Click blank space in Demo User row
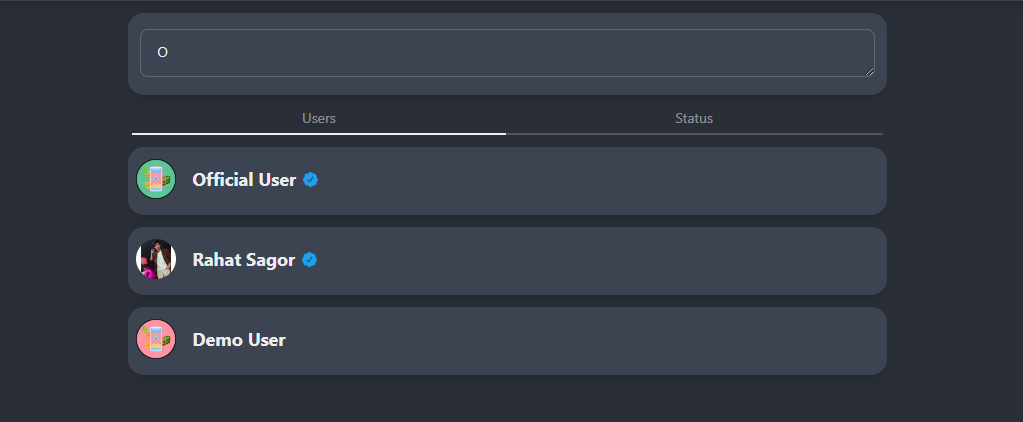Screen dimensions: 1023x422 (600, 341)
